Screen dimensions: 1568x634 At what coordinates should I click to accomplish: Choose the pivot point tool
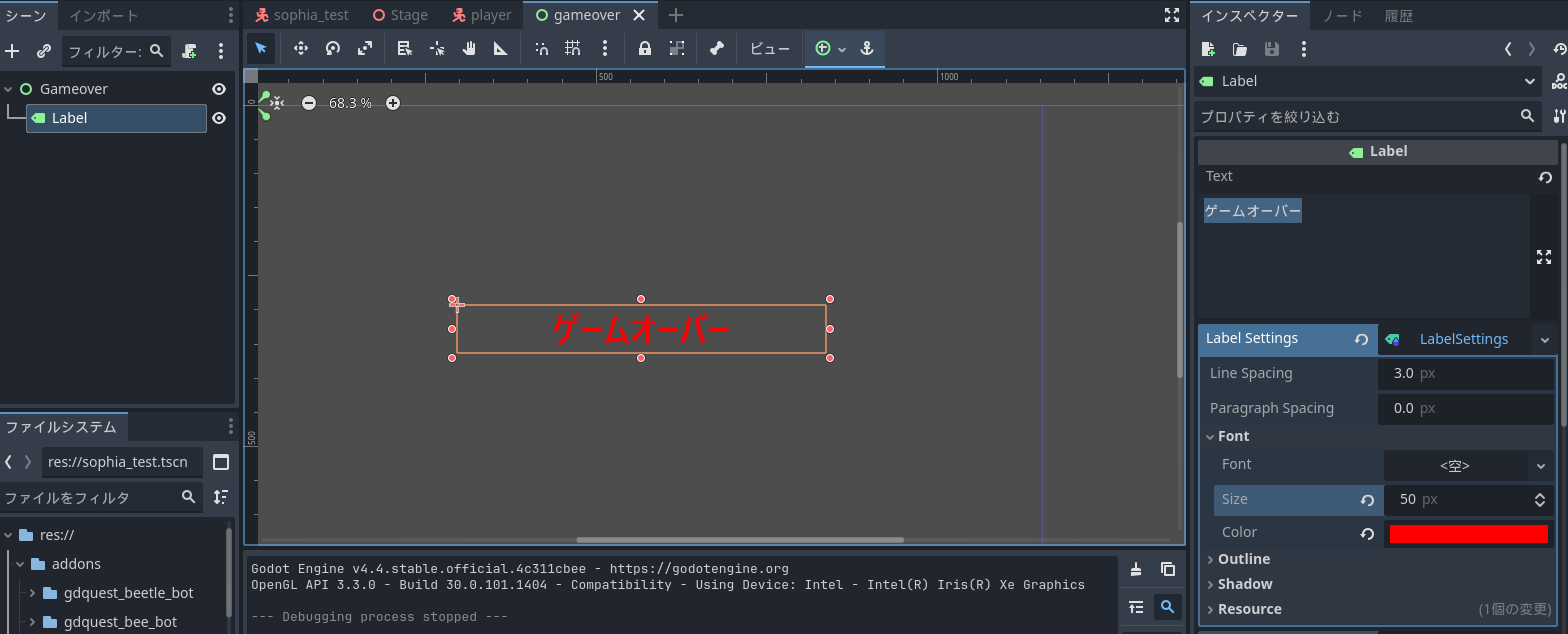pyautogui.click(x=437, y=48)
